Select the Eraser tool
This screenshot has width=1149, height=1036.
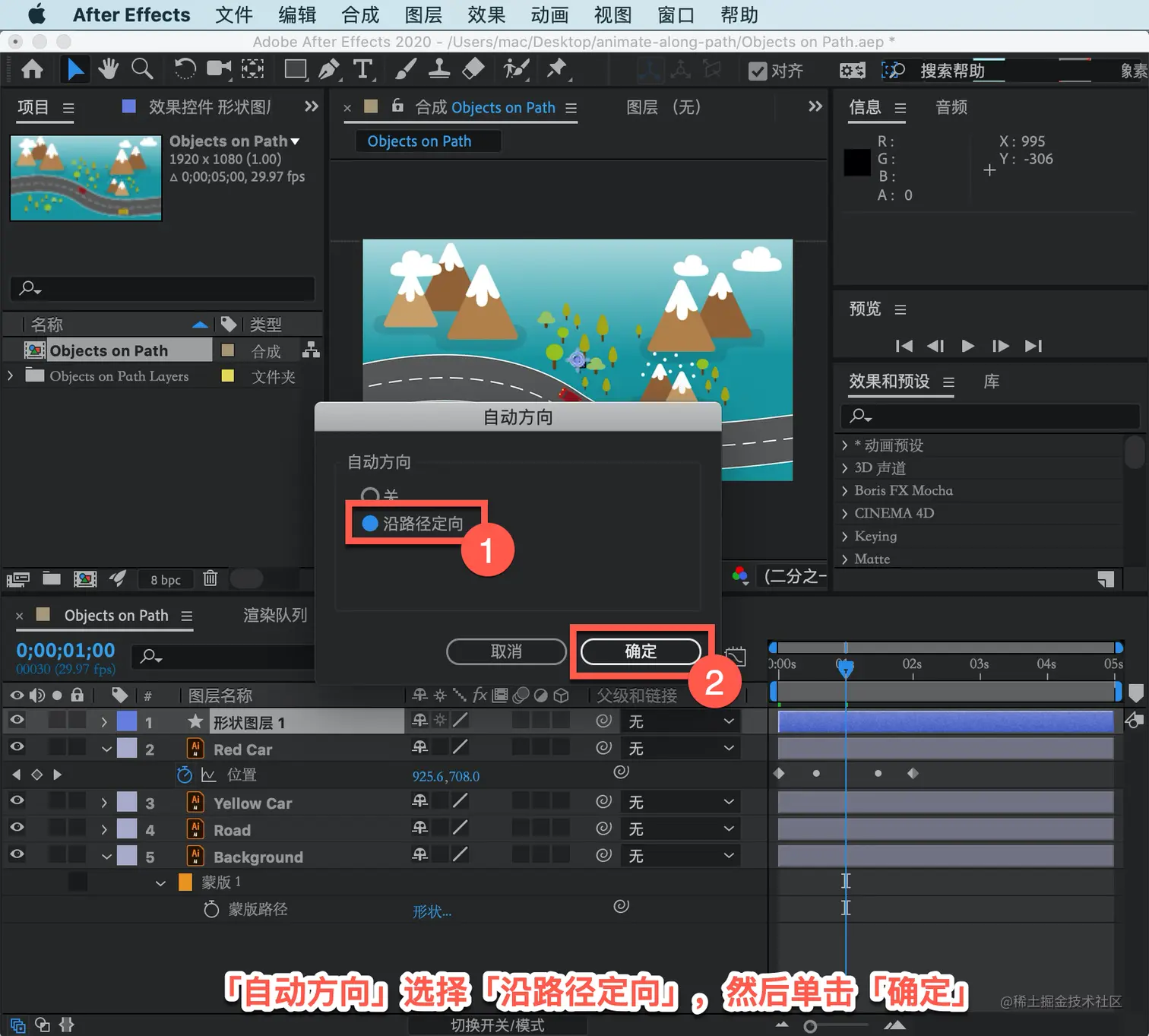click(x=473, y=70)
